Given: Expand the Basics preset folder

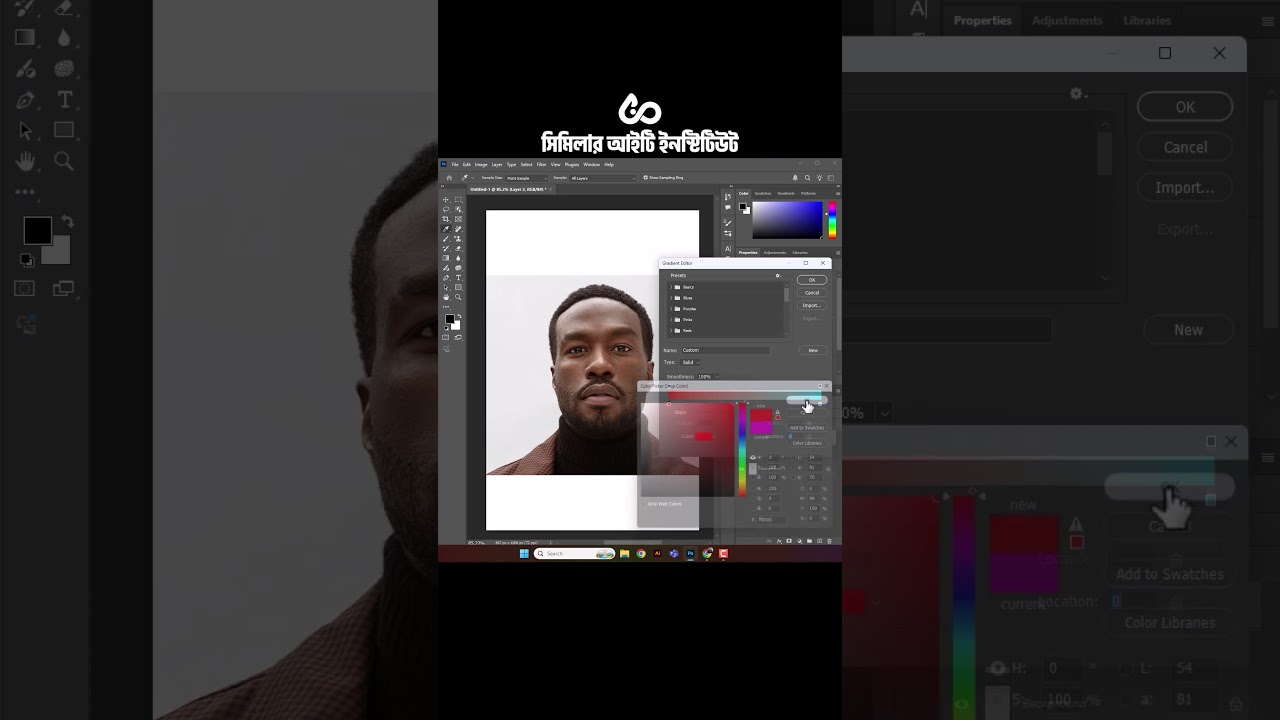Looking at the screenshot, I should coord(671,287).
